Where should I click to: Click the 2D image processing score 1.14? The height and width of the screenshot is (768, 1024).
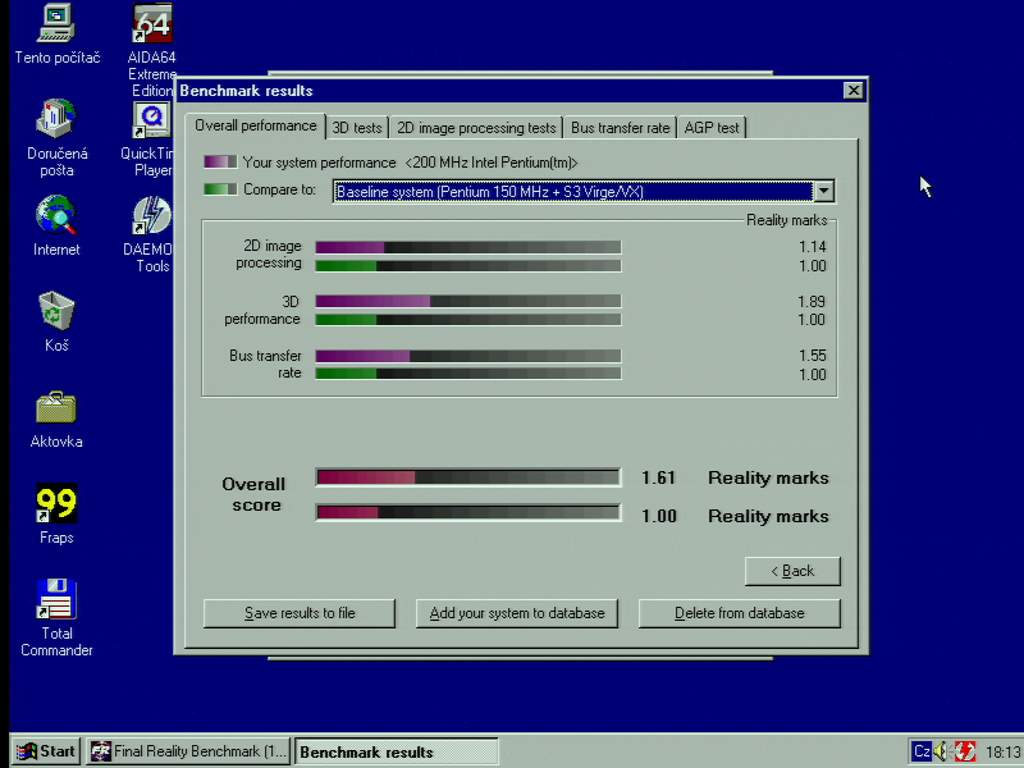point(812,247)
